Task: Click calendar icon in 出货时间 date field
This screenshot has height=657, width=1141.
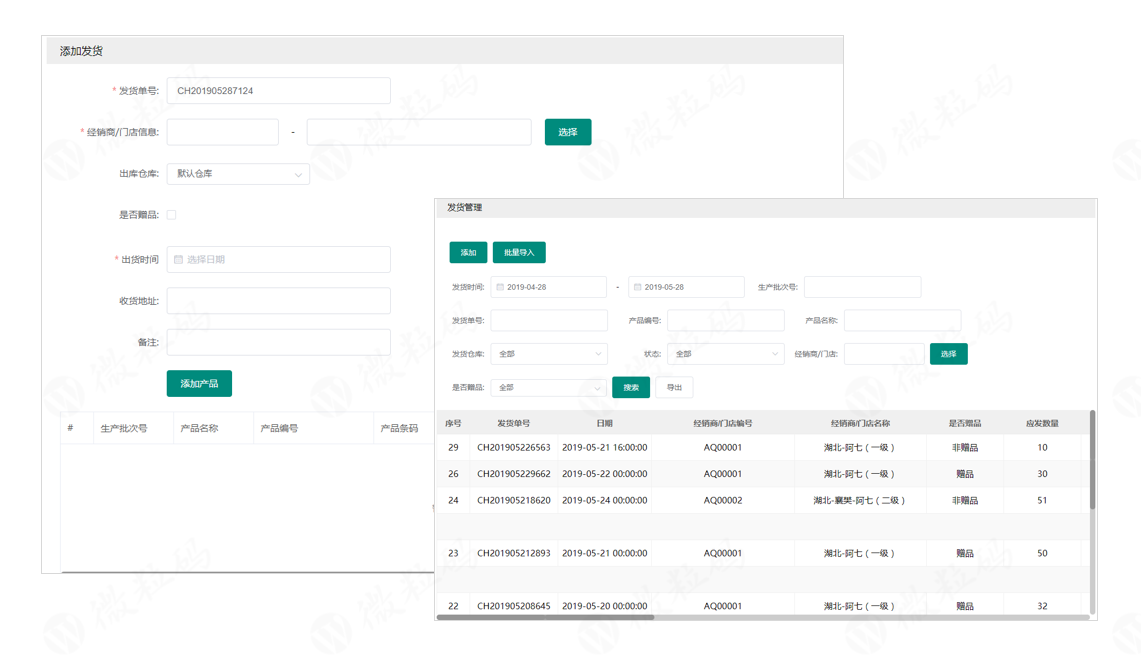Action: click(x=179, y=259)
